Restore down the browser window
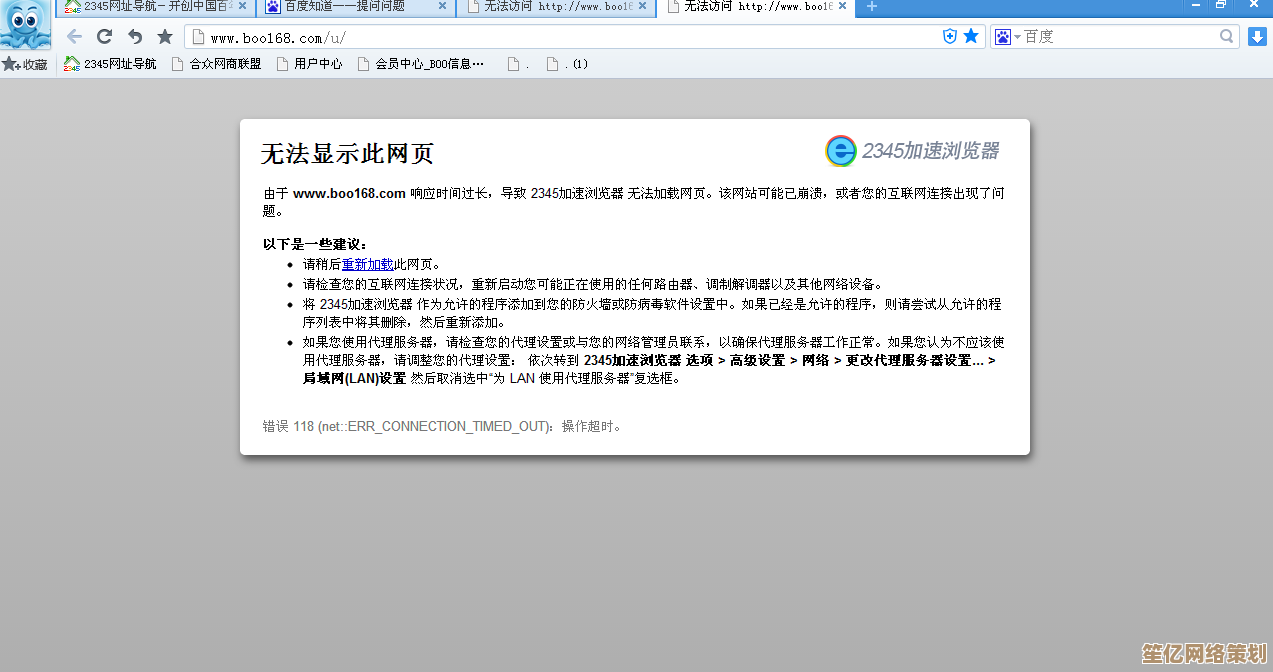1273x672 pixels. [1220, 5]
